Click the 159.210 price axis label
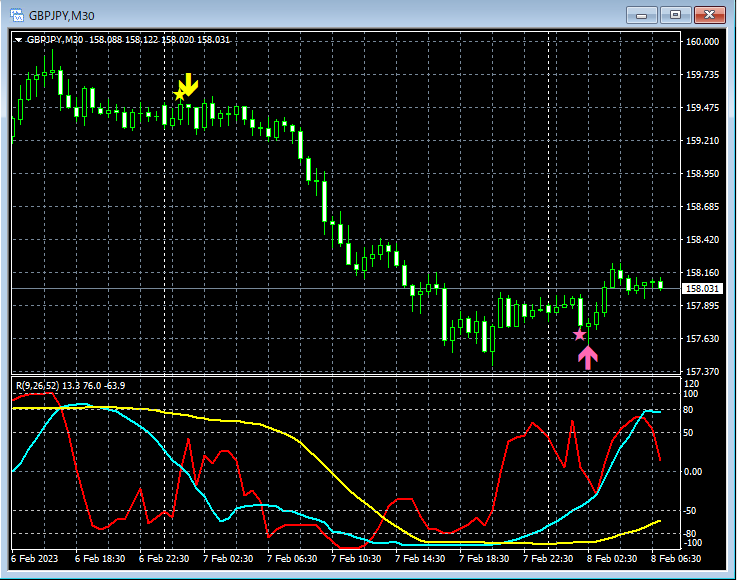This screenshot has width=738, height=580. coord(703,140)
